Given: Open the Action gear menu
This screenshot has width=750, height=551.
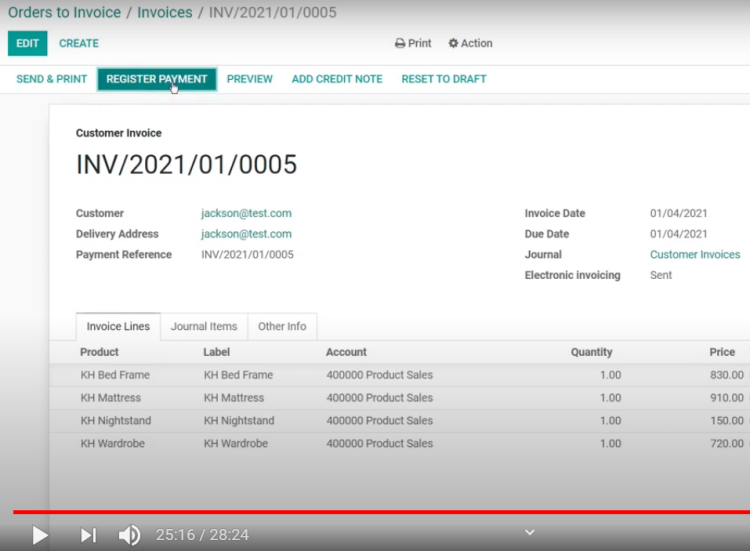Looking at the screenshot, I should (x=470, y=44).
